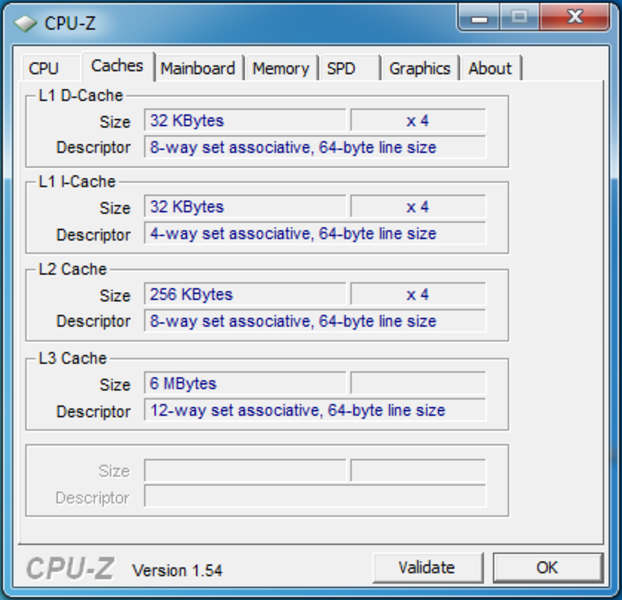
Task: Click the CPU-Z title bar icon
Action: (25, 23)
